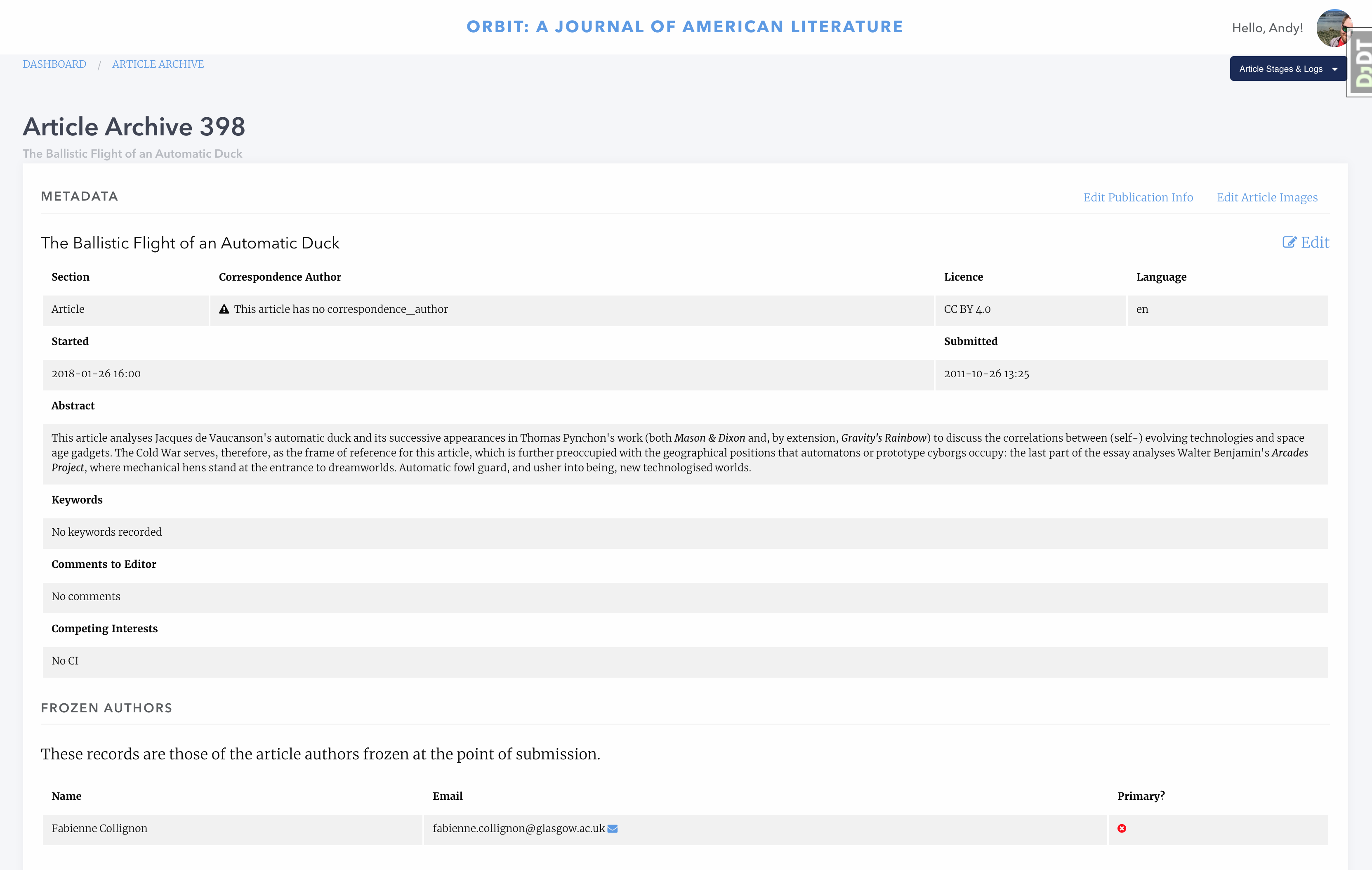This screenshot has width=1372, height=870.
Task: Click the red cross Primary status icon
Action: [1121, 828]
